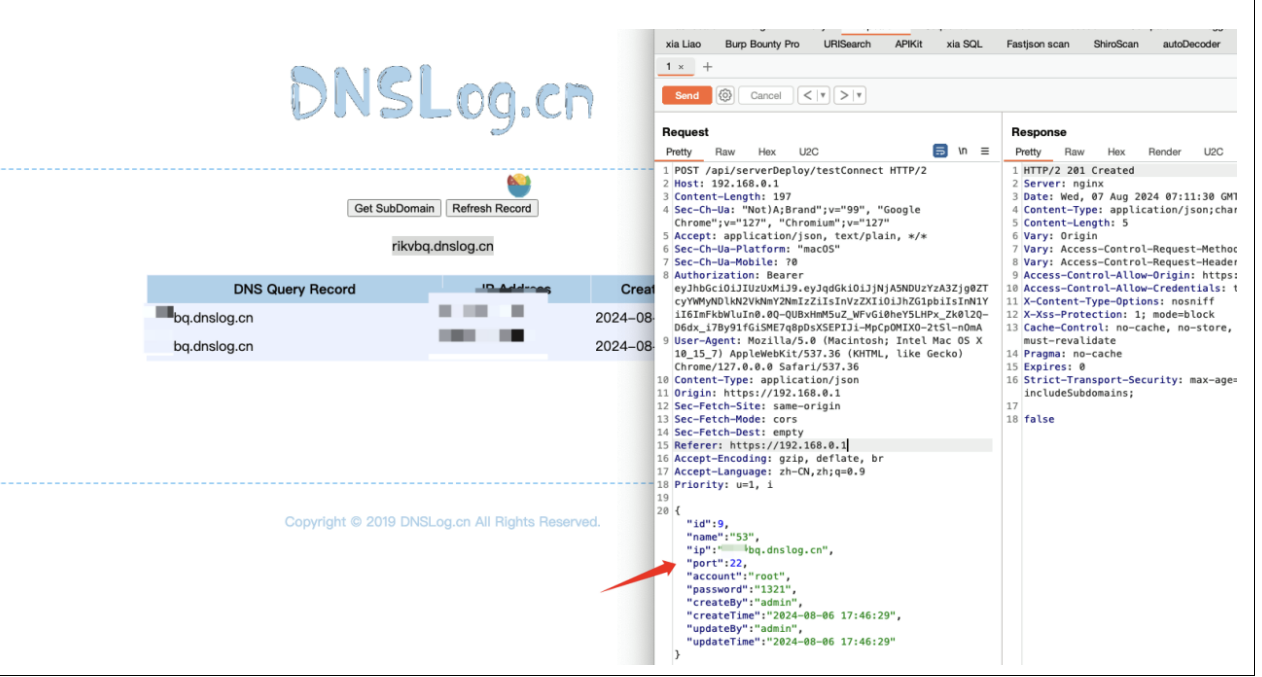Open the Response U2C tab
1262x677 pixels.
(1213, 152)
